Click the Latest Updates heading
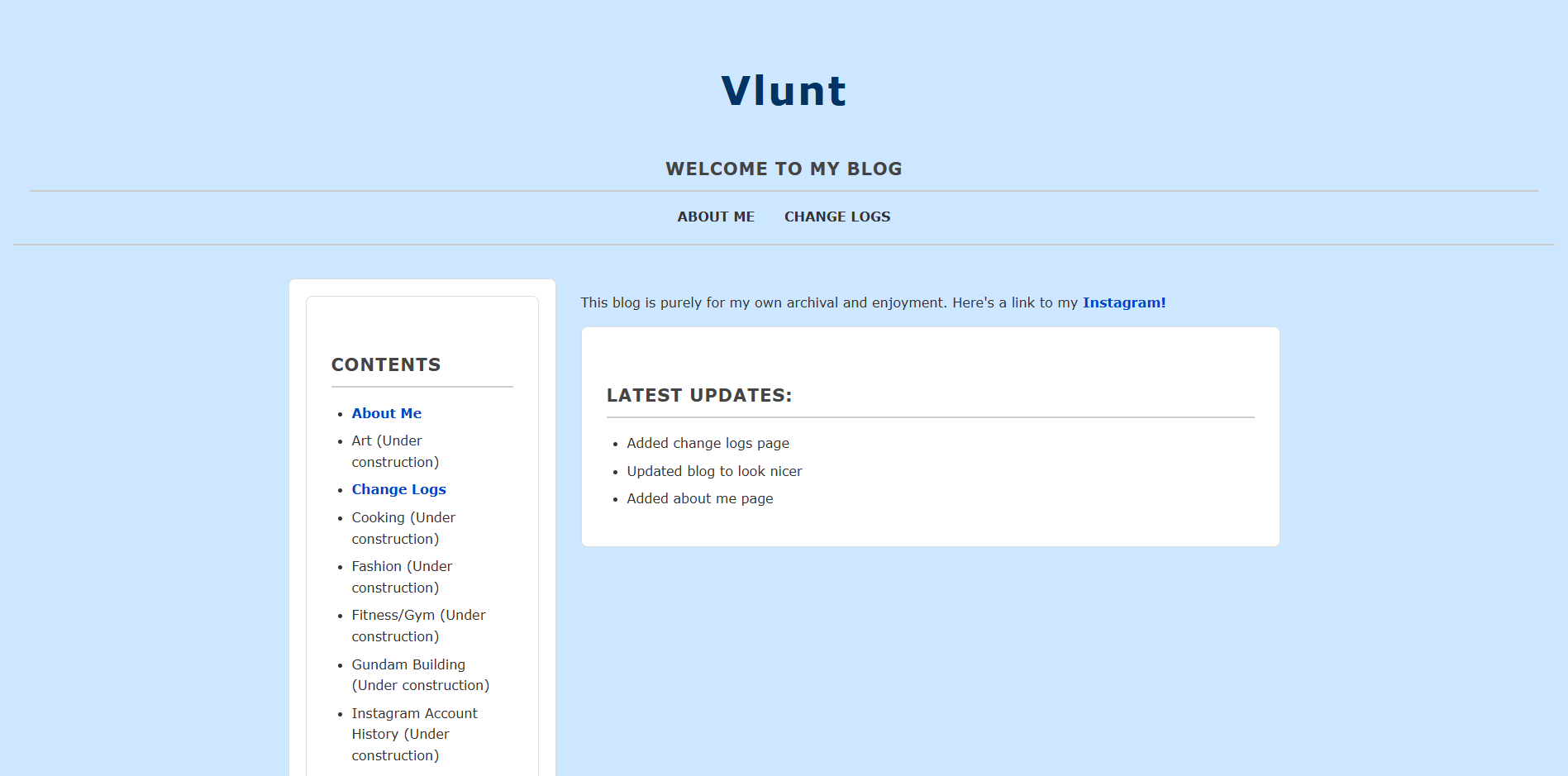1568x776 pixels. (x=698, y=395)
